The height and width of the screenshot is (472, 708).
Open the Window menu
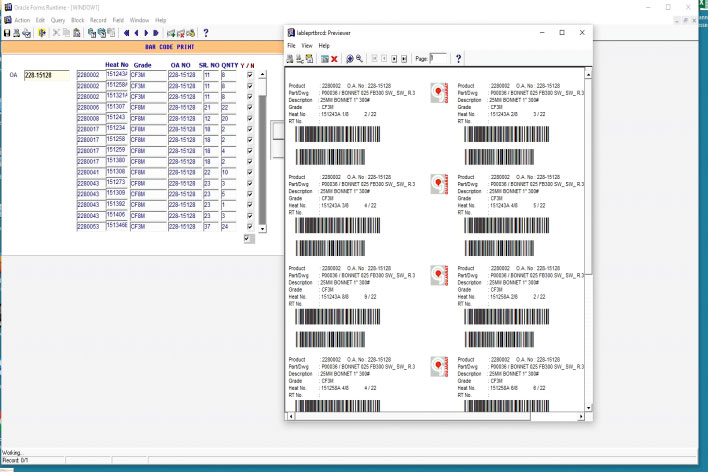139,20
